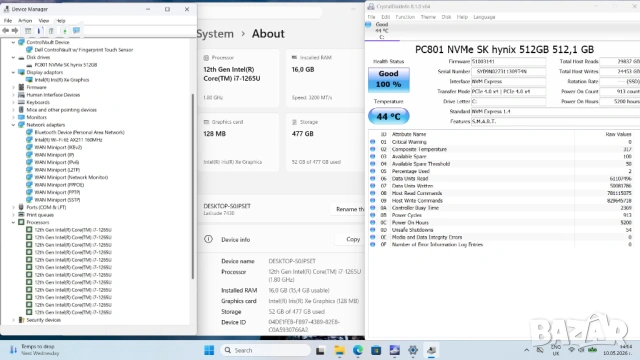
Task: Select PC801 NVMe SK hynix disk in tree
Action: point(66,65)
